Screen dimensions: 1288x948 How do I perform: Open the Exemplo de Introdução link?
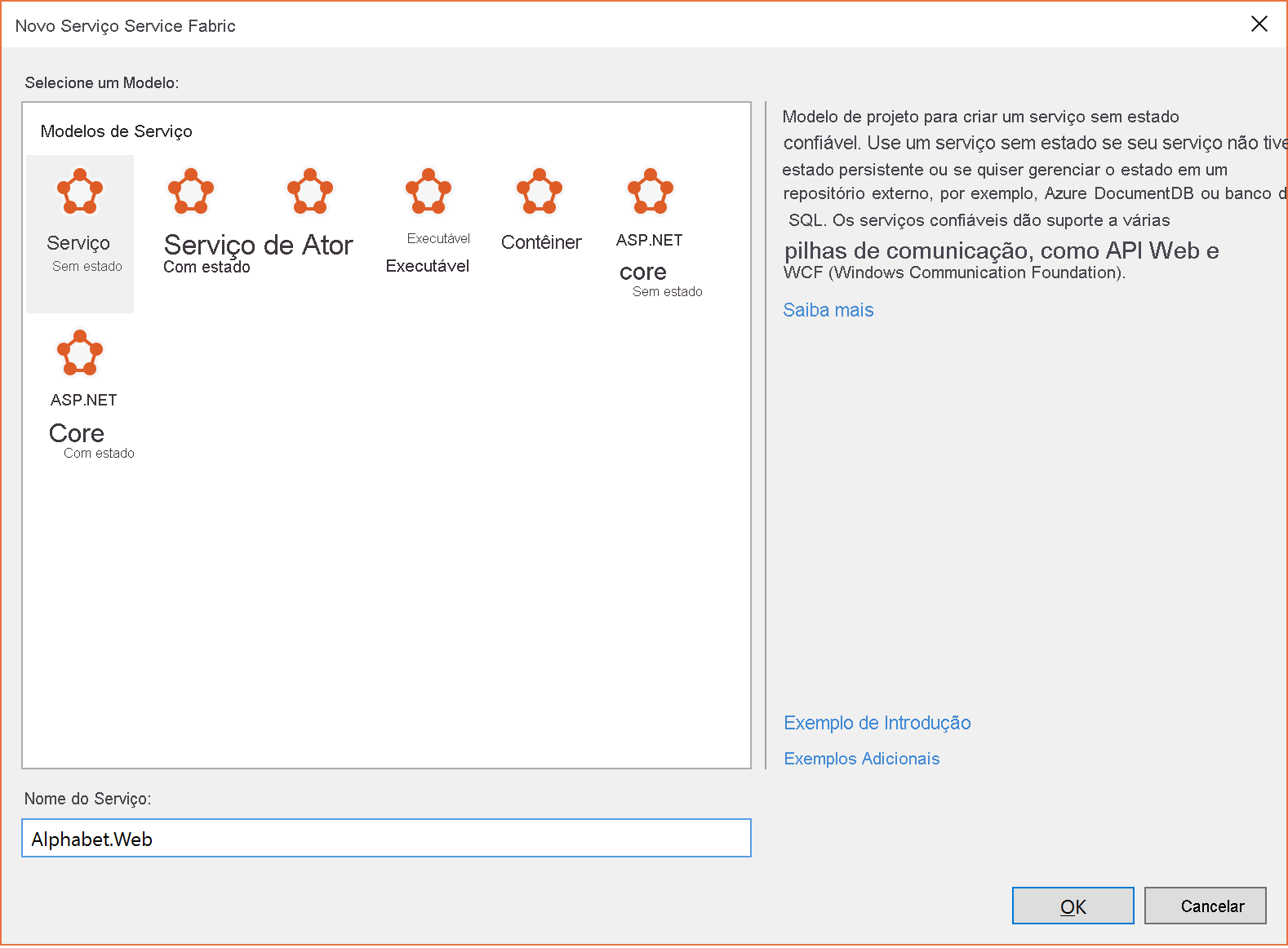(x=877, y=723)
